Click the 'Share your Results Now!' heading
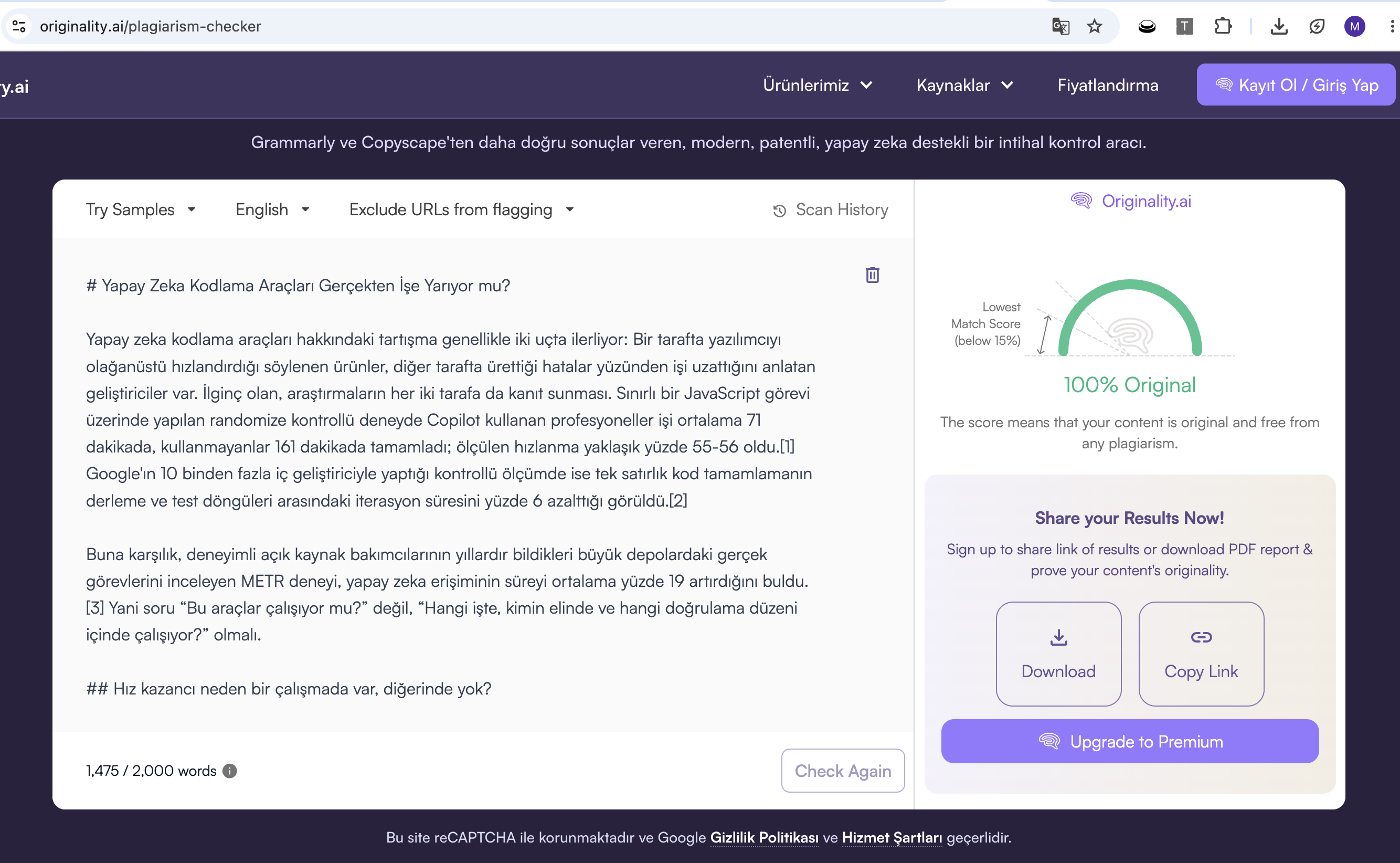The image size is (1400, 863). pos(1130,518)
